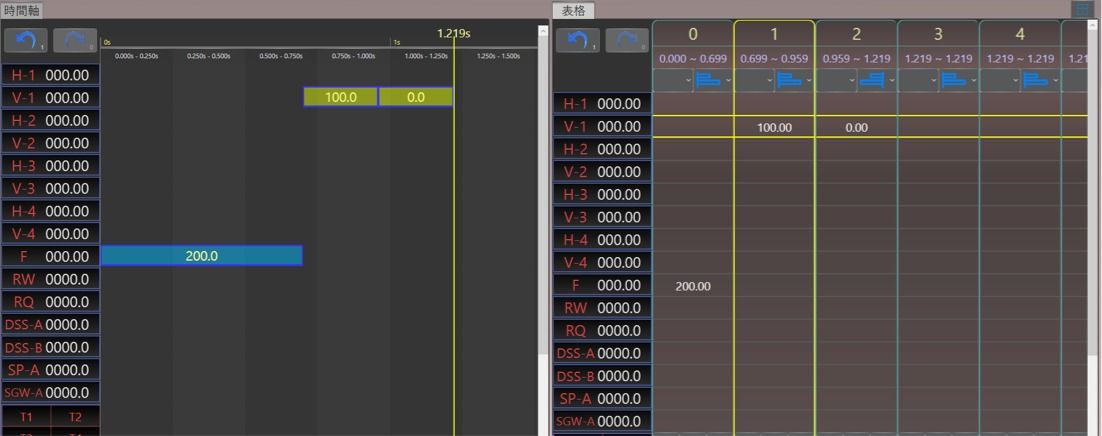The image size is (1102, 436).
Task: Click the redo arrow in the timeline panel
Action: click(x=75, y=41)
